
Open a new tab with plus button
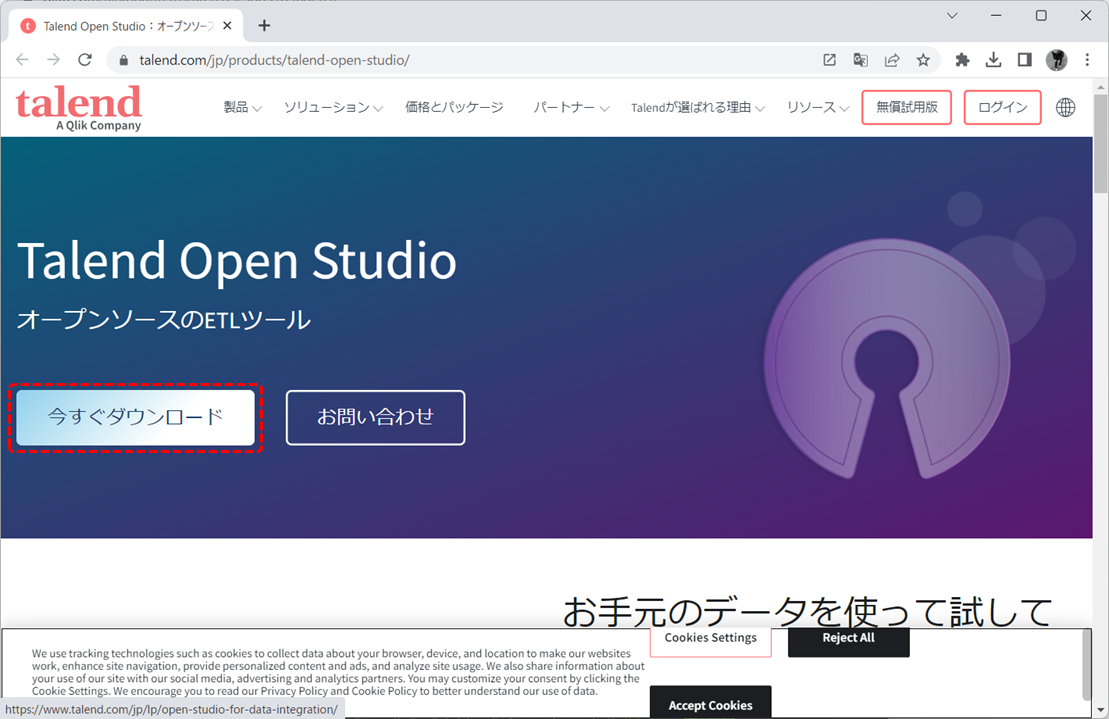pos(264,25)
